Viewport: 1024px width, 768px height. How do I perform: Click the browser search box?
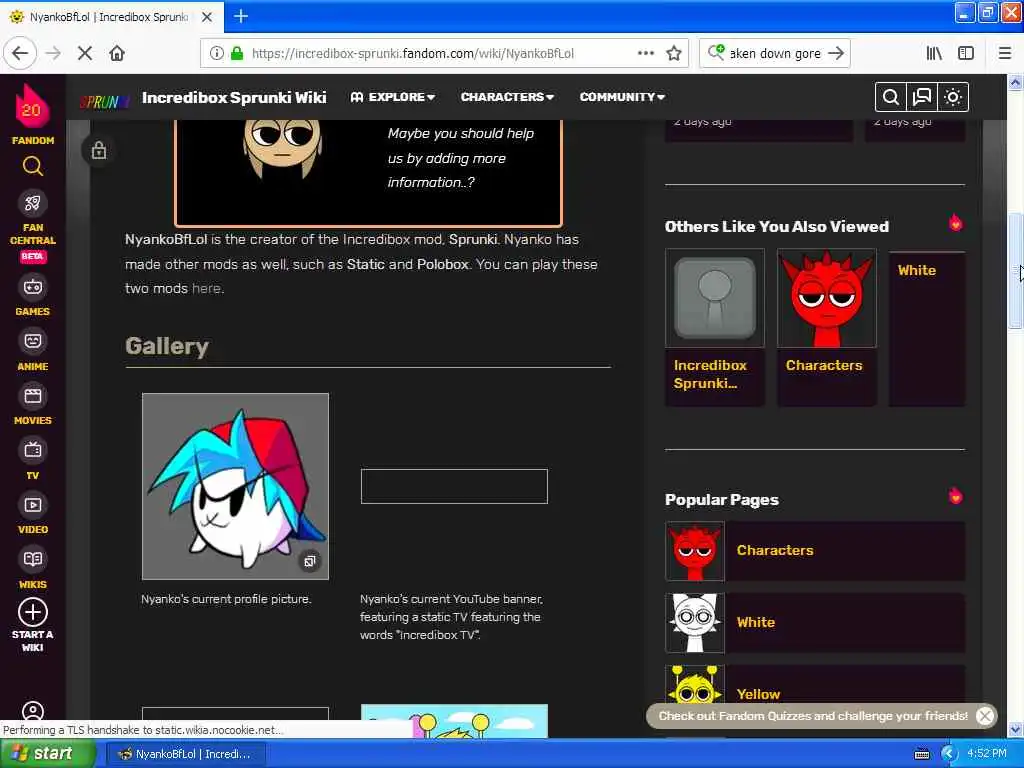(775, 53)
